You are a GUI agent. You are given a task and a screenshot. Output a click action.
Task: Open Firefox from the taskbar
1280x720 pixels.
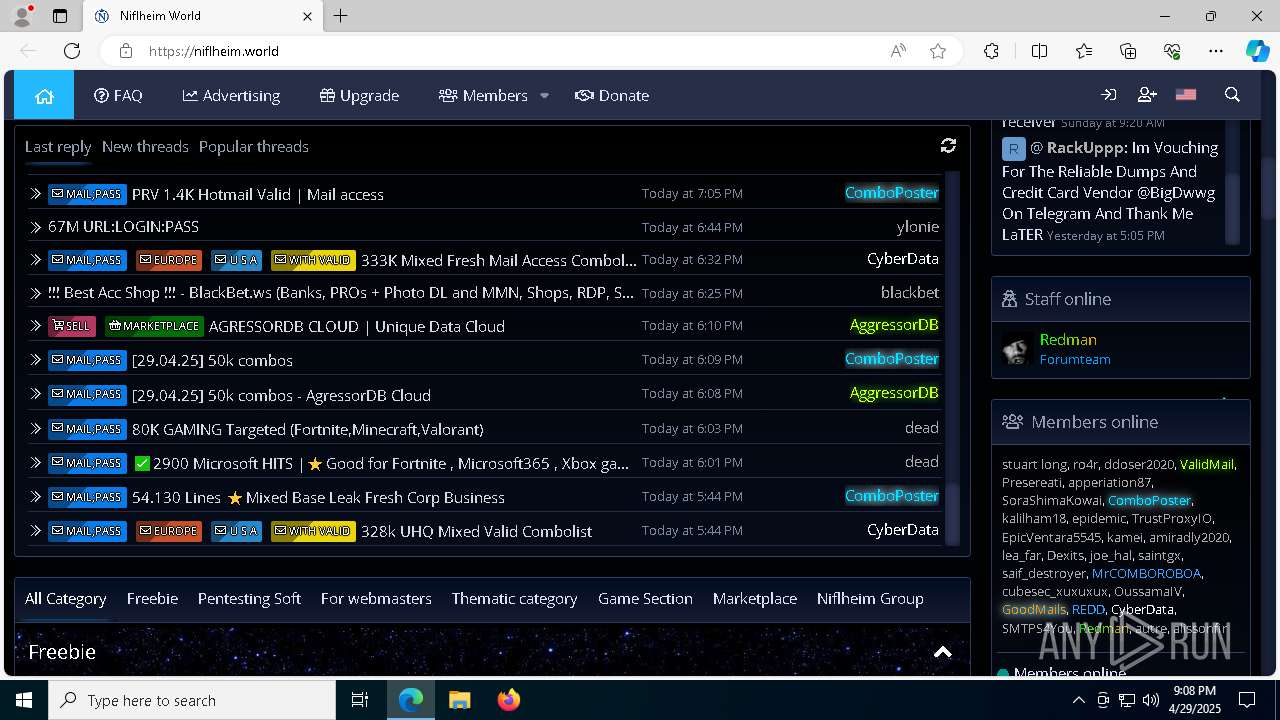coord(509,700)
